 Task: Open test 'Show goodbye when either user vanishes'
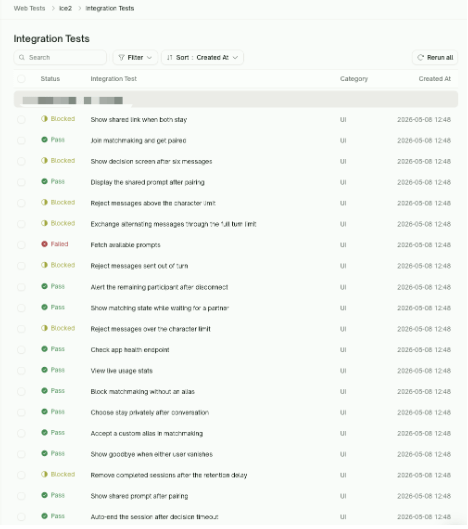pyautogui.click(x=152, y=455)
